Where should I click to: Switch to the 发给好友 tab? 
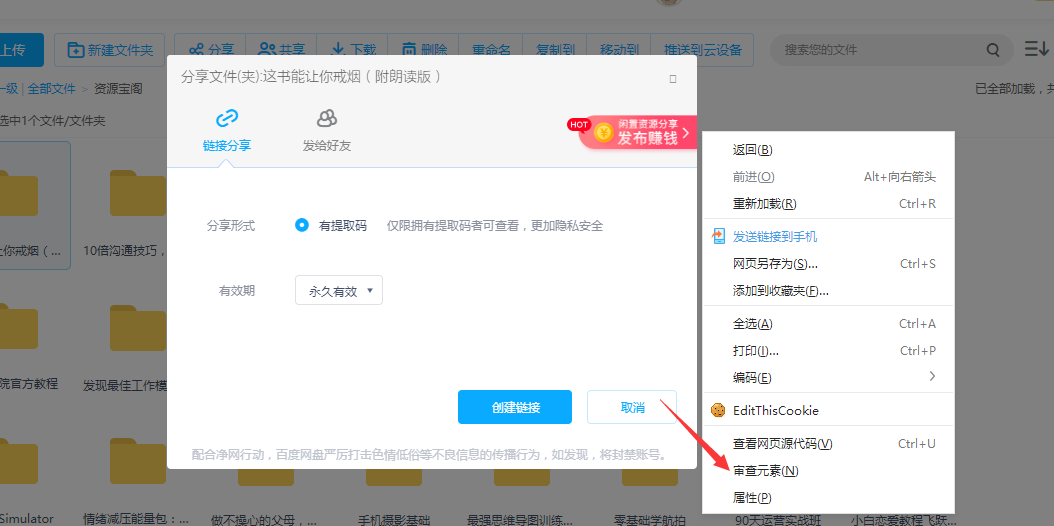coord(327,133)
